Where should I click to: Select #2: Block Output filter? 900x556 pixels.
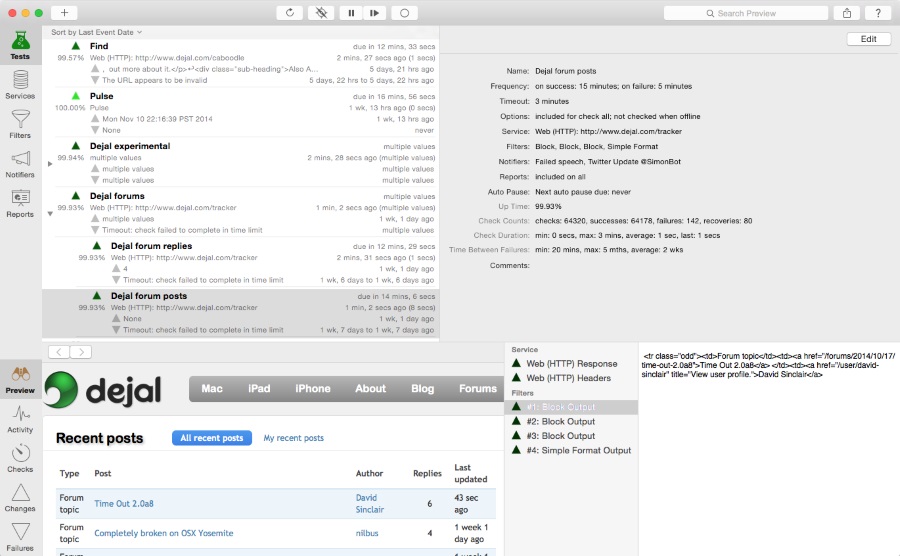571,421
